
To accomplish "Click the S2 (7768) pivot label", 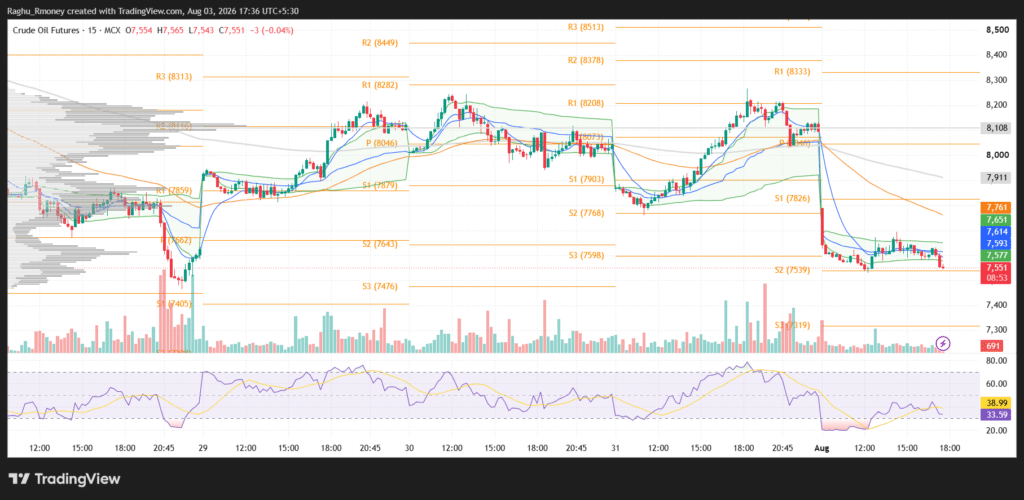I will [585, 213].
